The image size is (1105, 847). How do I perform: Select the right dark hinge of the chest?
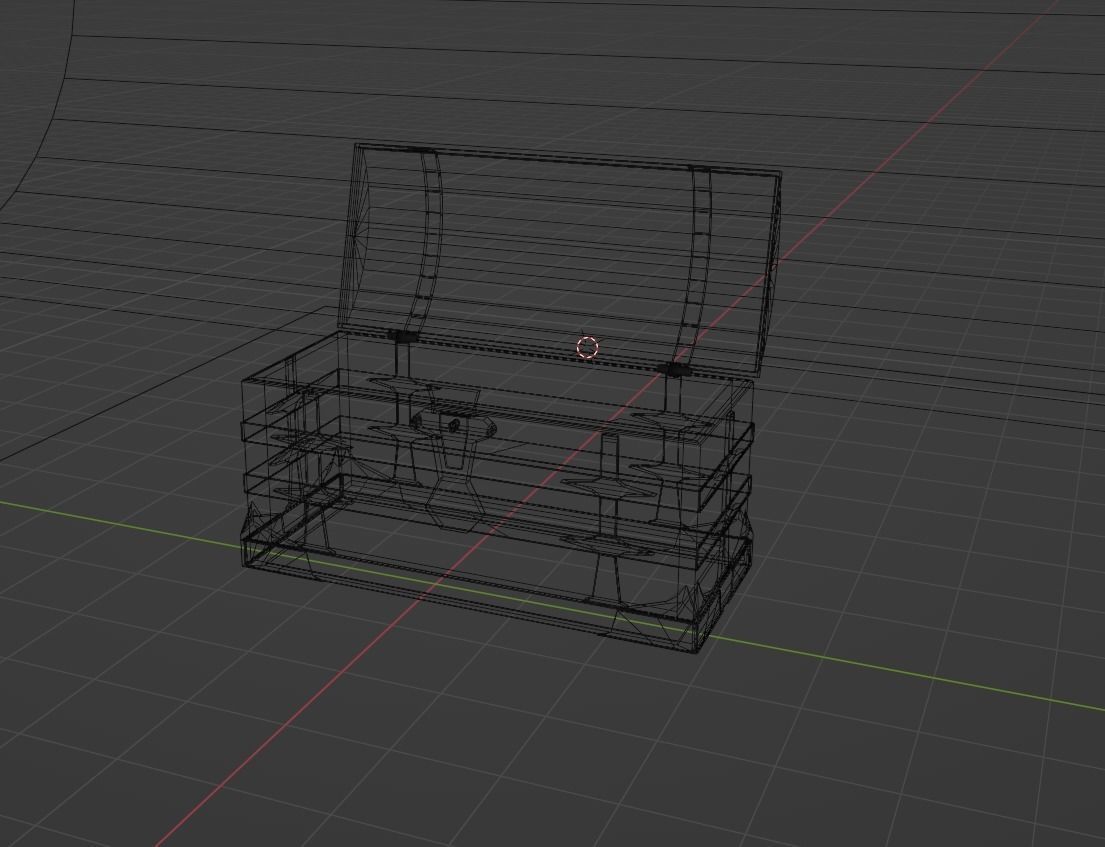[674, 369]
